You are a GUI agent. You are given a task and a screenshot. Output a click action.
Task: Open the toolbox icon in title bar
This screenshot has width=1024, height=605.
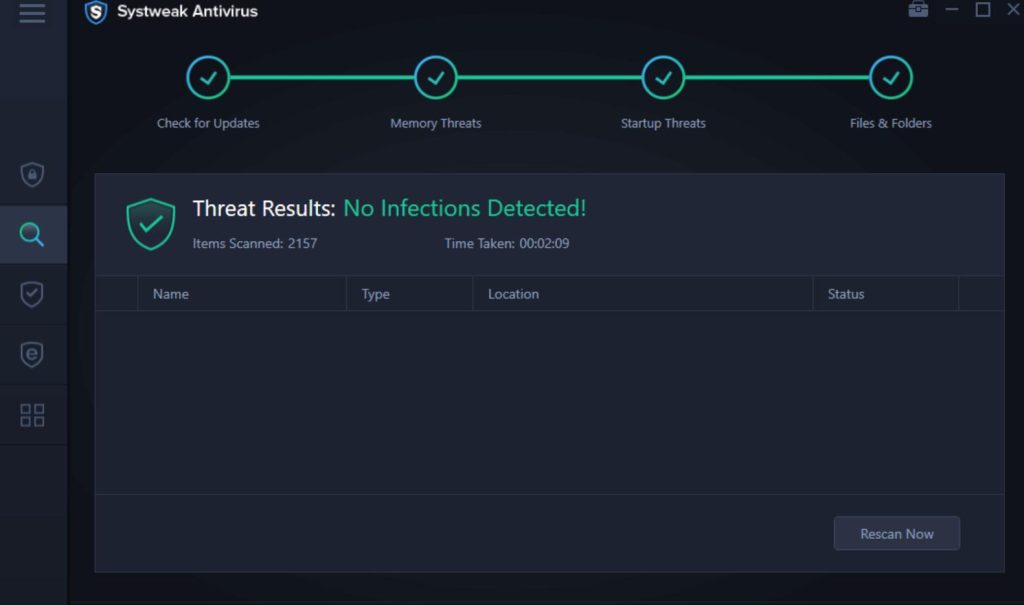pos(918,9)
